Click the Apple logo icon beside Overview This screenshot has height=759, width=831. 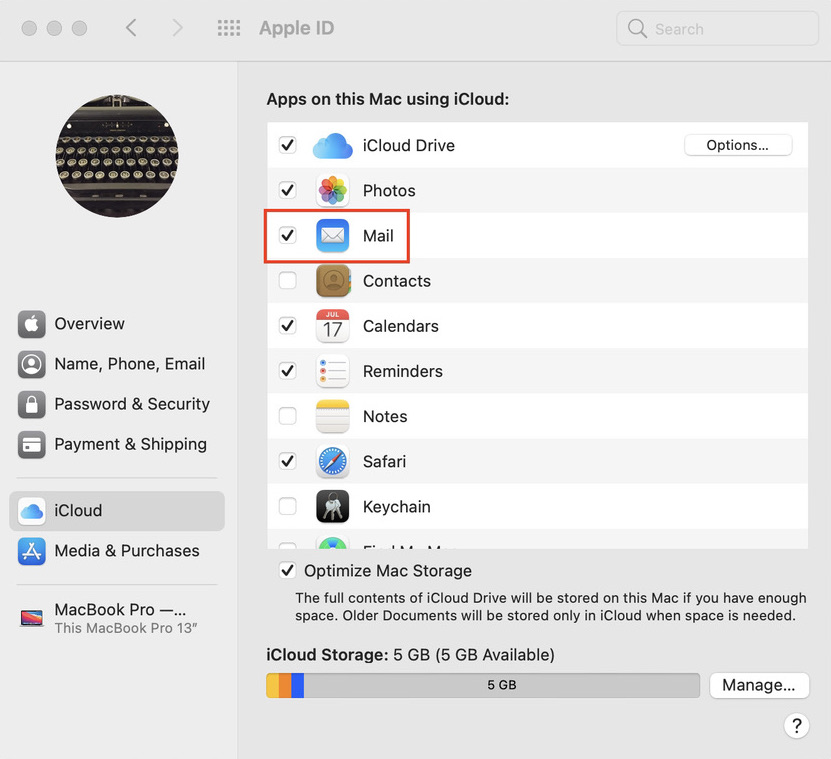pyautogui.click(x=31, y=324)
